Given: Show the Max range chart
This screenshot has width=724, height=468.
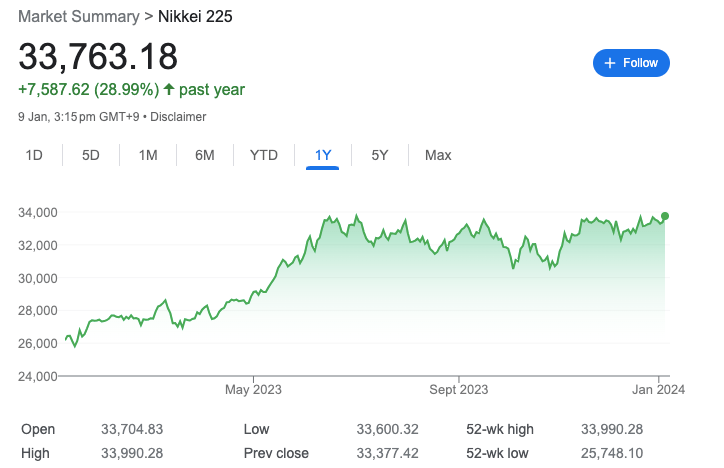Looking at the screenshot, I should pos(438,155).
